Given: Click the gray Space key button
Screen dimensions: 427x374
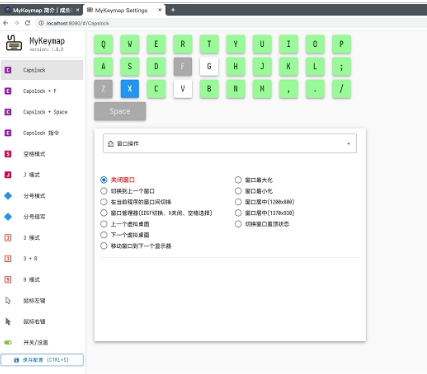Looking at the screenshot, I should tap(120, 111).
